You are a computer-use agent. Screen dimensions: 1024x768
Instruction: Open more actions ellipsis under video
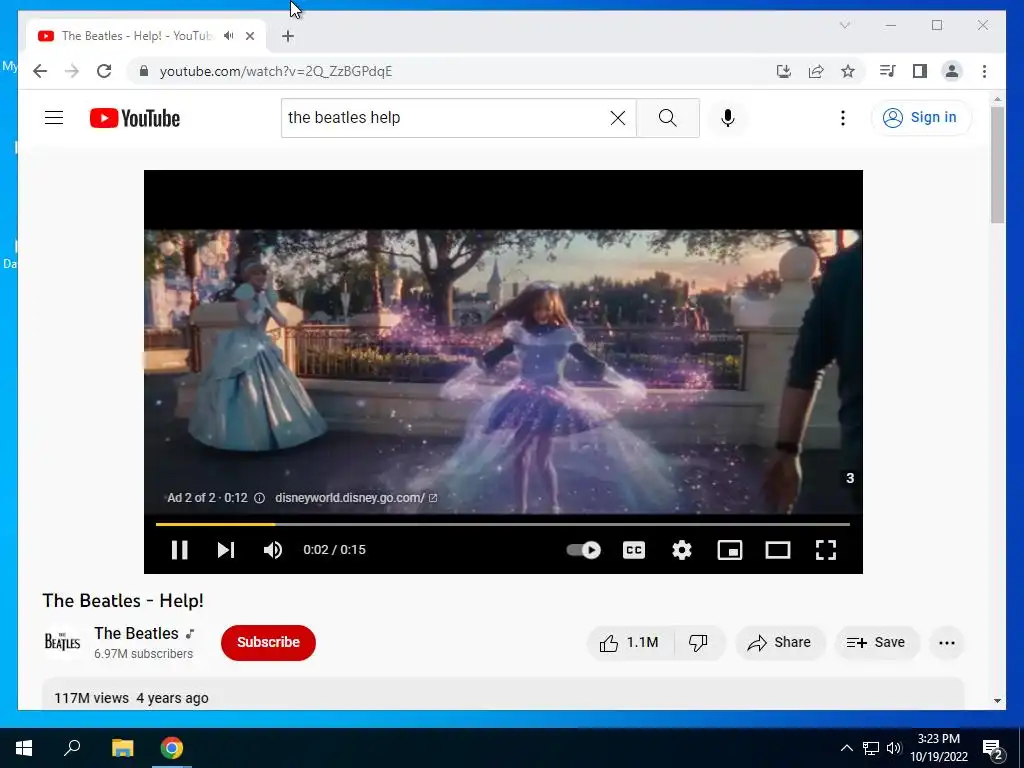[x=947, y=643]
